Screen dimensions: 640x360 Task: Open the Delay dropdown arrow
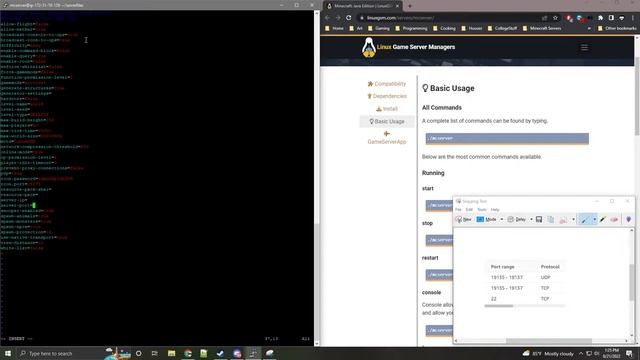pyautogui.click(x=531, y=220)
